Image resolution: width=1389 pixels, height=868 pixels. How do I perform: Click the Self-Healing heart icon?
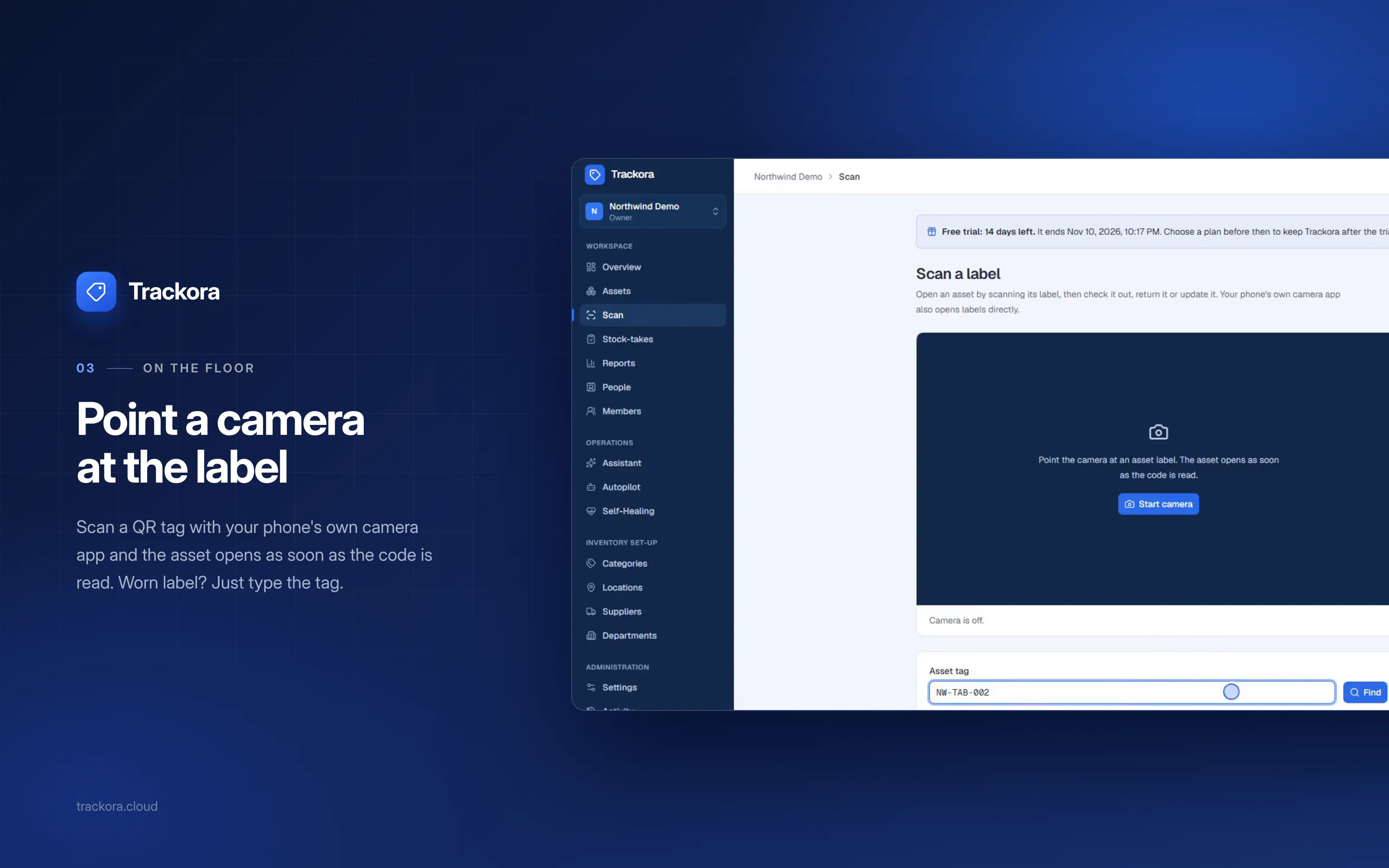coord(591,512)
